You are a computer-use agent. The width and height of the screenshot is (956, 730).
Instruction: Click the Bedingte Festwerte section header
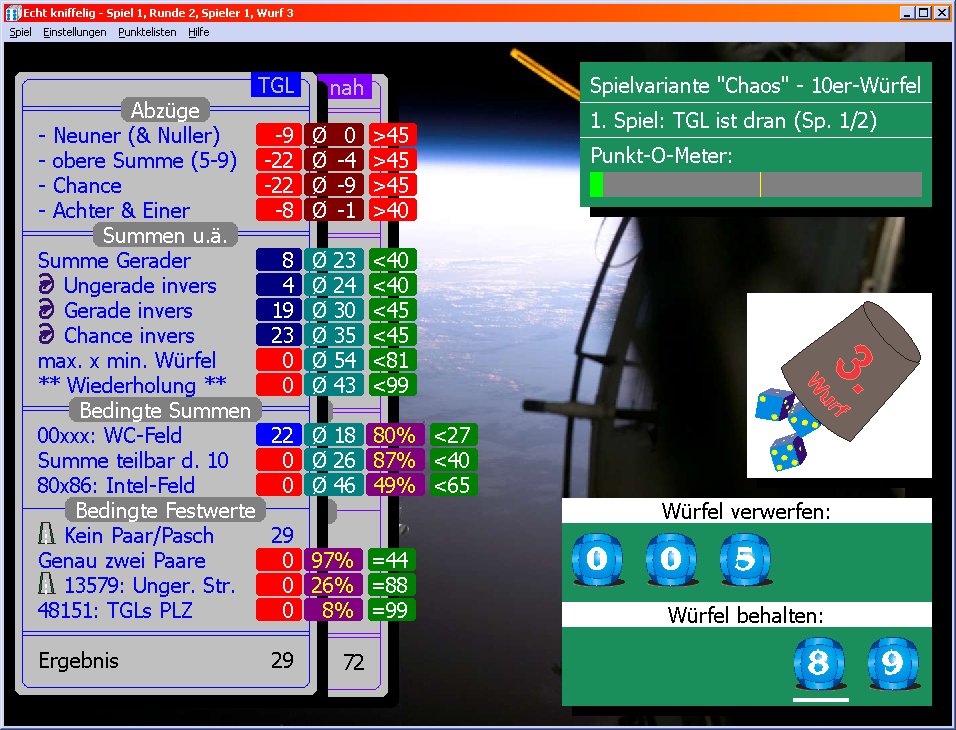point(165,510)
